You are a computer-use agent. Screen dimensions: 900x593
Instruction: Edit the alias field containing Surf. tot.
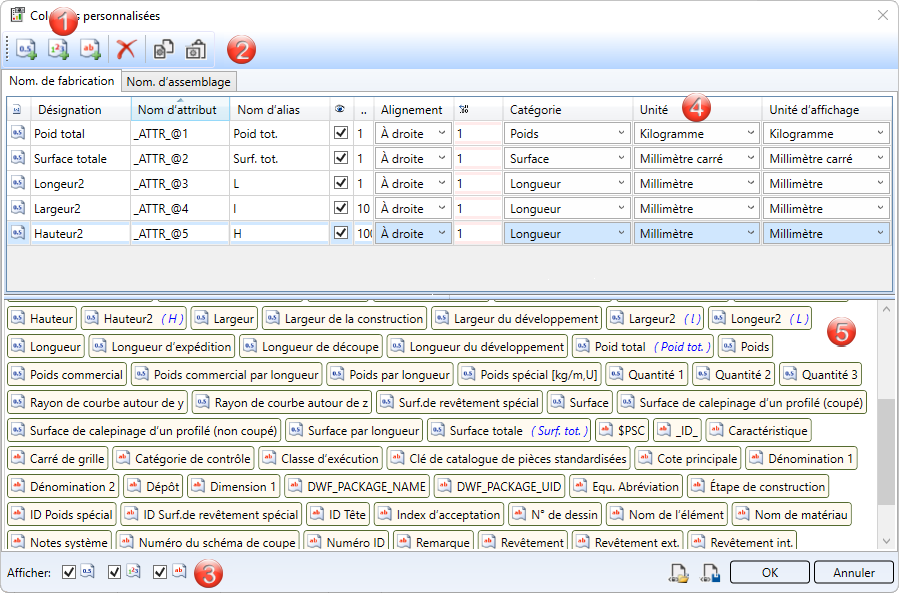[279, 158]
